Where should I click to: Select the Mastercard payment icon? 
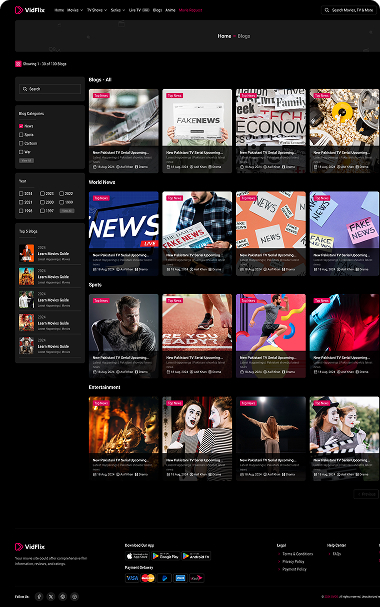[x=148, y=578]
